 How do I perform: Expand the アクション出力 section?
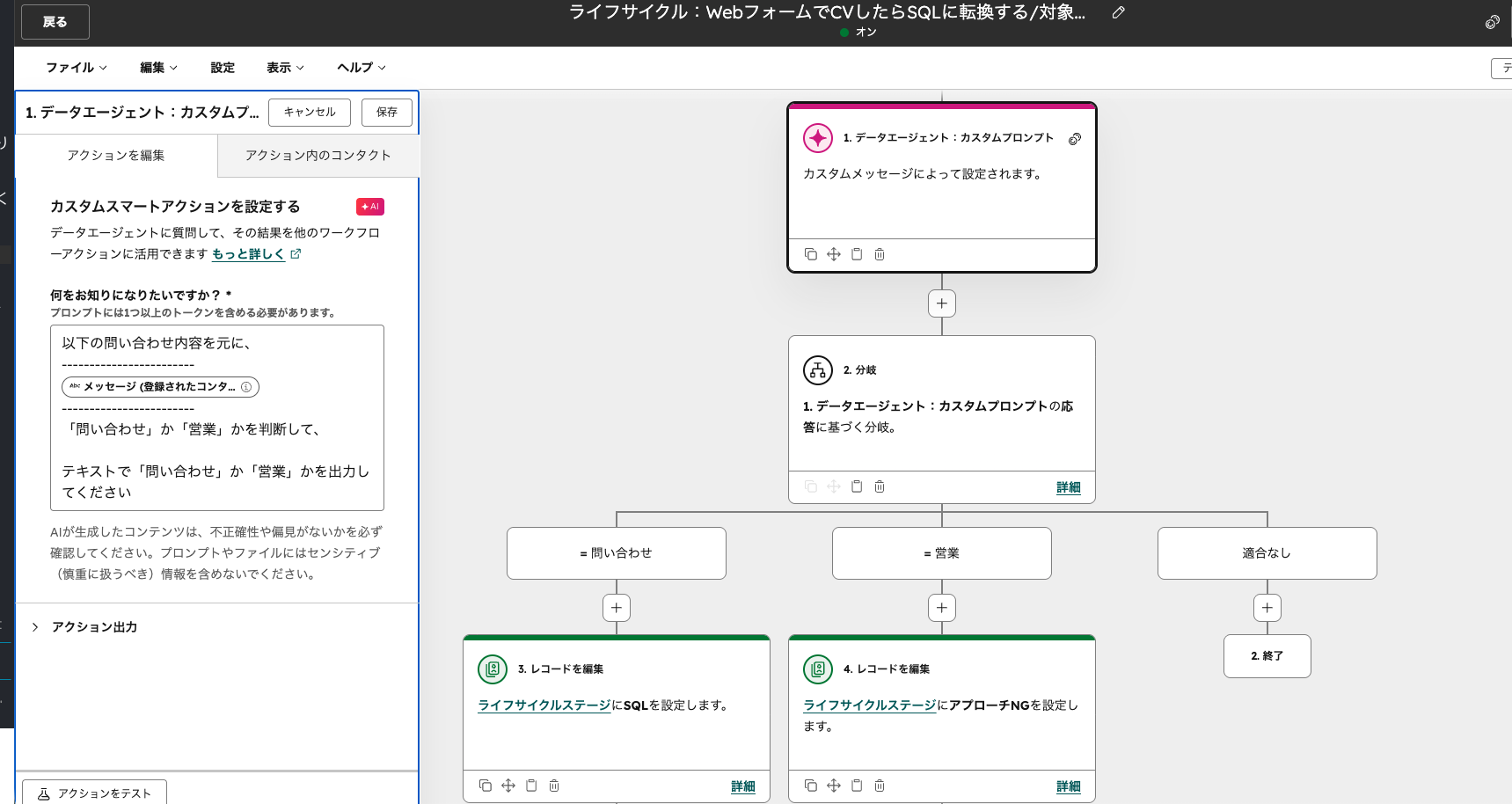84,627
